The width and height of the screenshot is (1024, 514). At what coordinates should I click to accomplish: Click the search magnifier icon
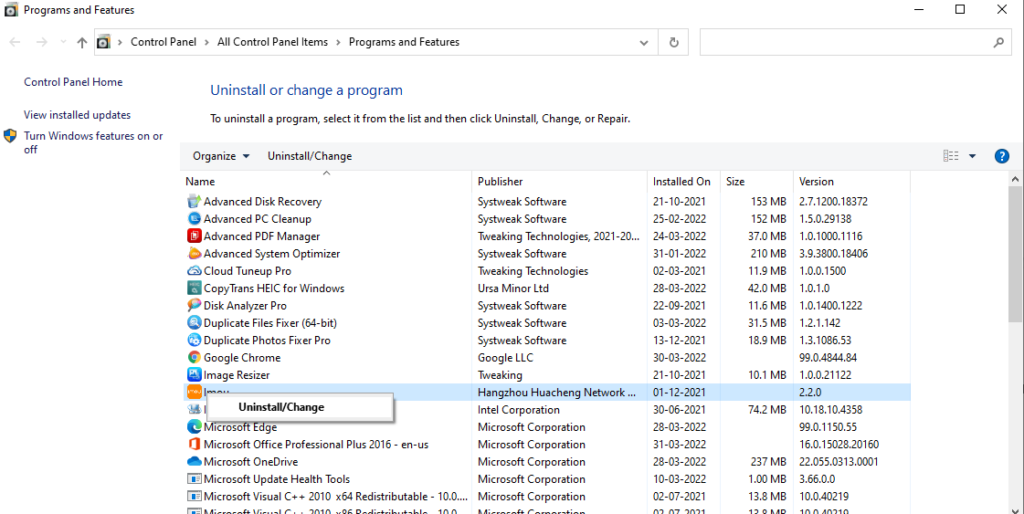(999, 42)
